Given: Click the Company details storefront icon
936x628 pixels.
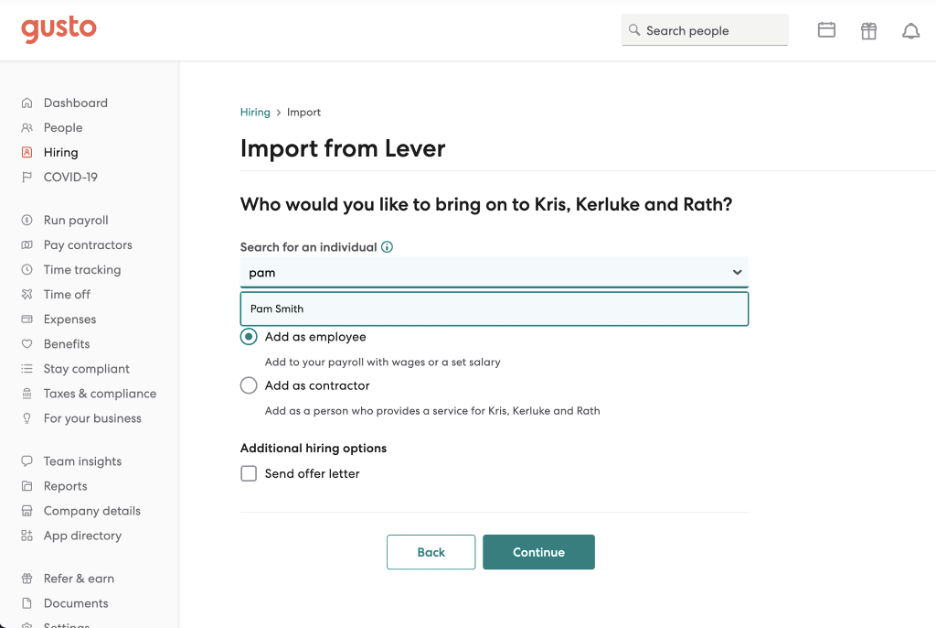Looking at the screenshot, I should (x=27, y=511).
